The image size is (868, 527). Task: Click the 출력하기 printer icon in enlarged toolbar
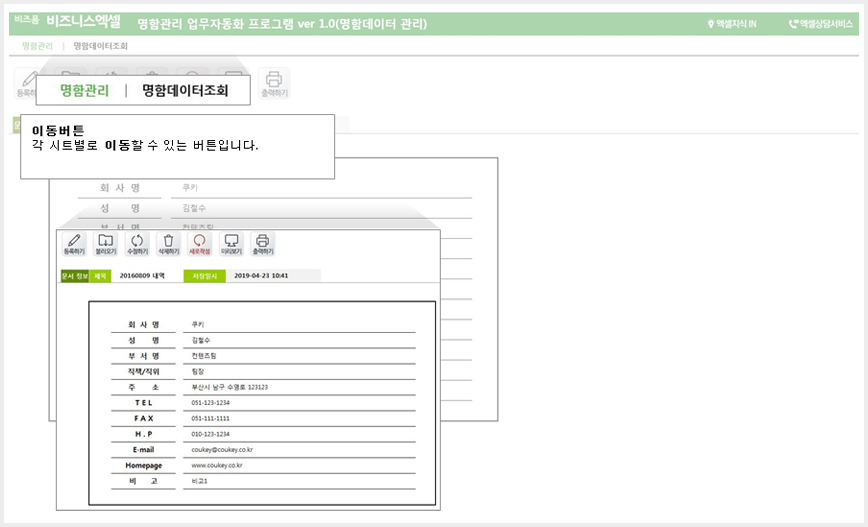coord(263,244)
